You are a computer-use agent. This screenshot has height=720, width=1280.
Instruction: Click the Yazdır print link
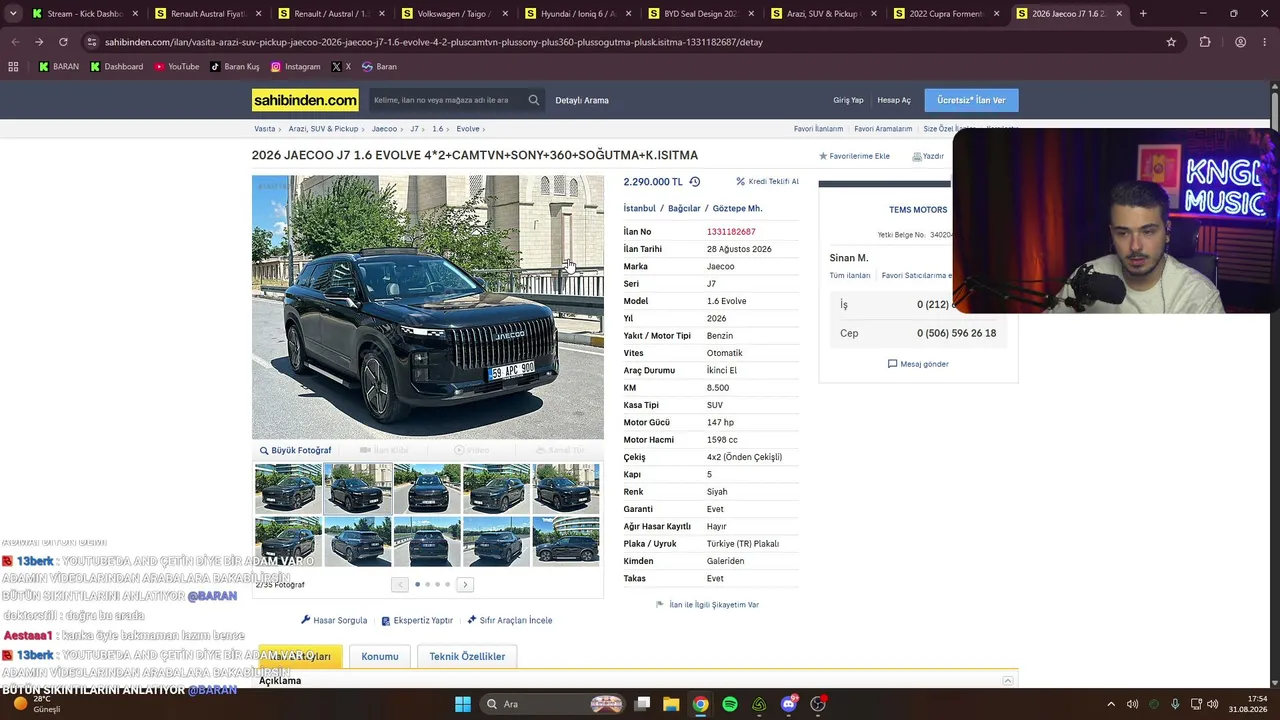tap(928, 156)
